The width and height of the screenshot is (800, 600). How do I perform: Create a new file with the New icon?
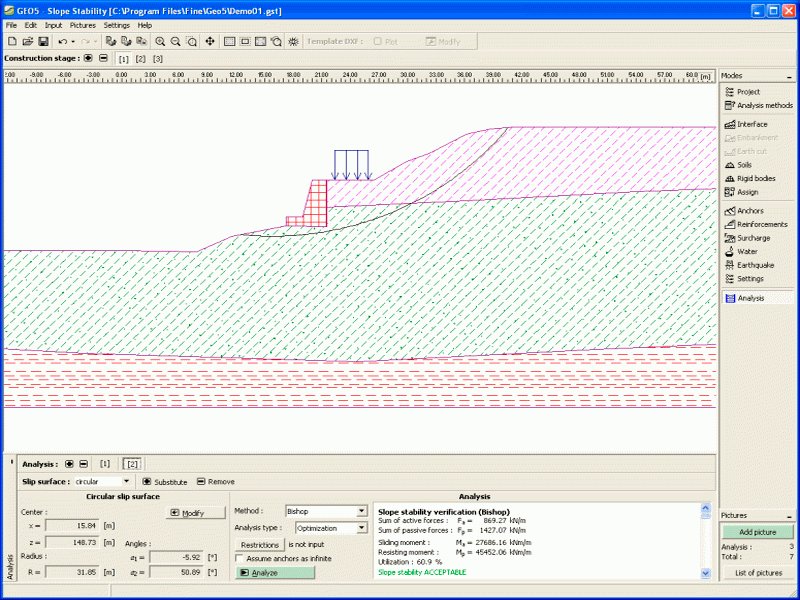(x=13, y=42)
